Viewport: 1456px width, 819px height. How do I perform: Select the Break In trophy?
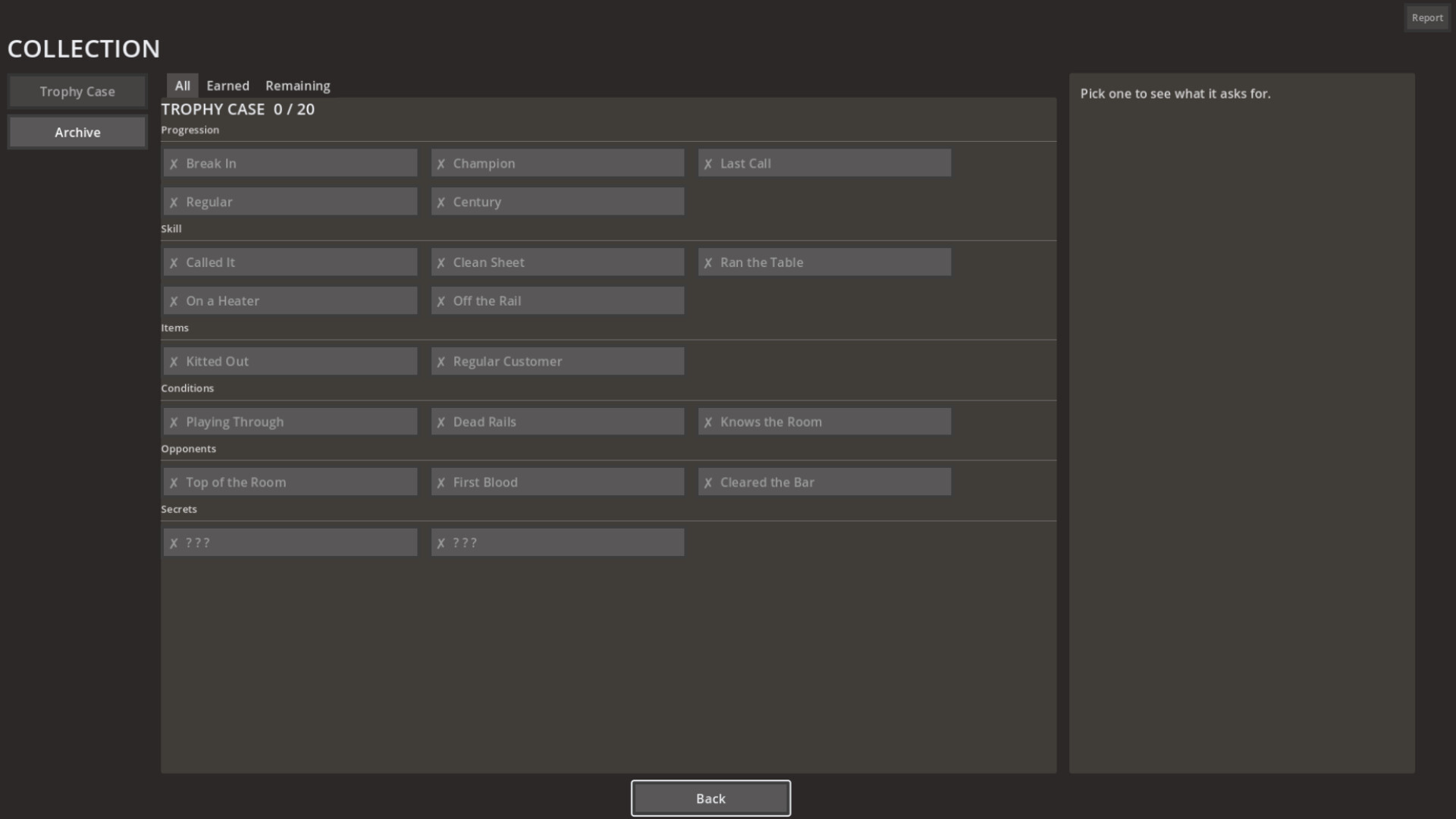tap(290, 163)
